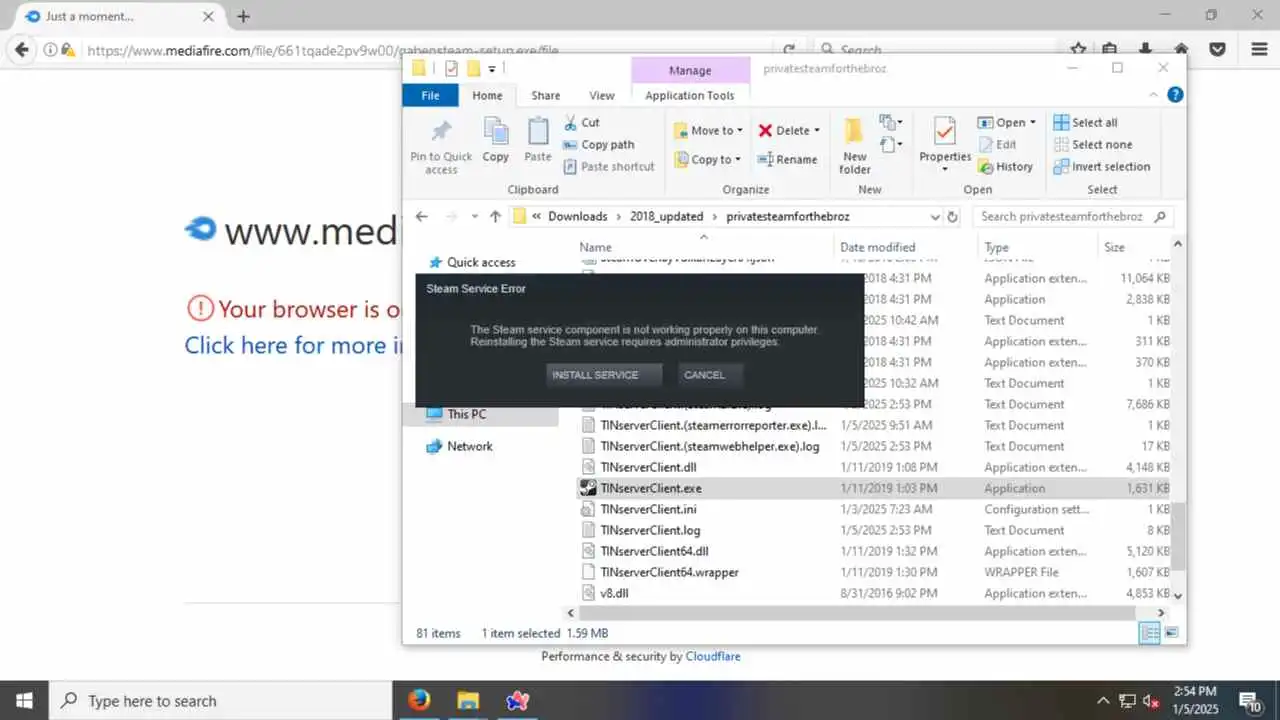Open Action Center notifications icon

pyautogui.click(x=1249, y=700)
